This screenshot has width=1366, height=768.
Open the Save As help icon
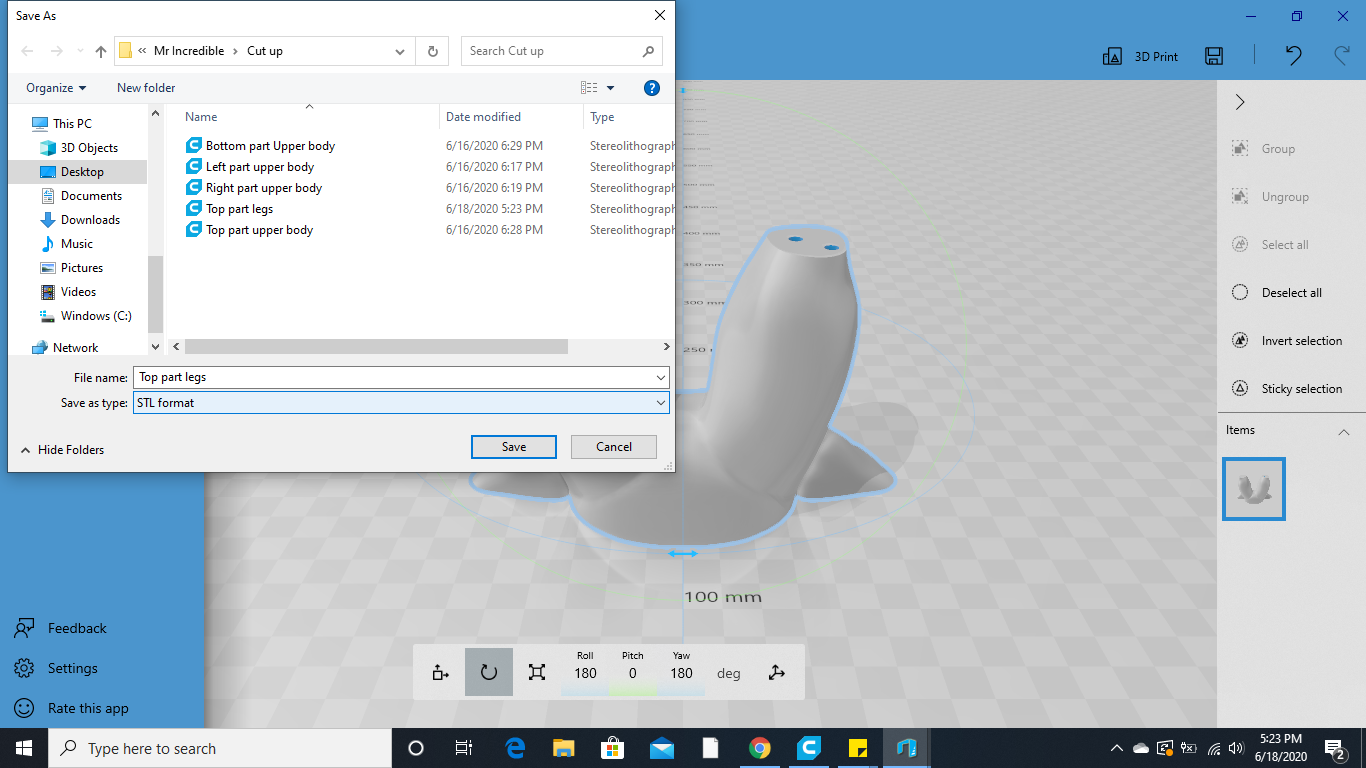[652, 88]
